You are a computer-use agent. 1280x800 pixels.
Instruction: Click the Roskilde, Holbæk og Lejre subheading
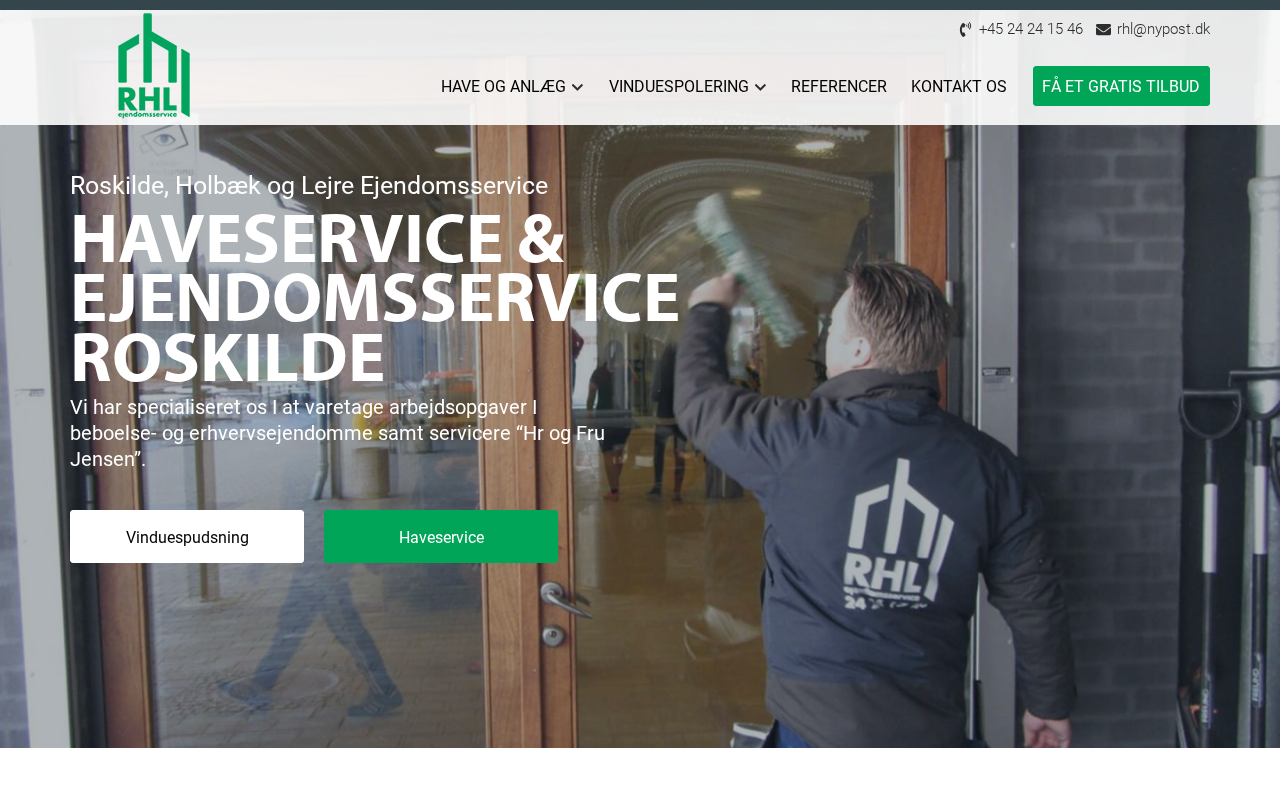tap(309, 186)
